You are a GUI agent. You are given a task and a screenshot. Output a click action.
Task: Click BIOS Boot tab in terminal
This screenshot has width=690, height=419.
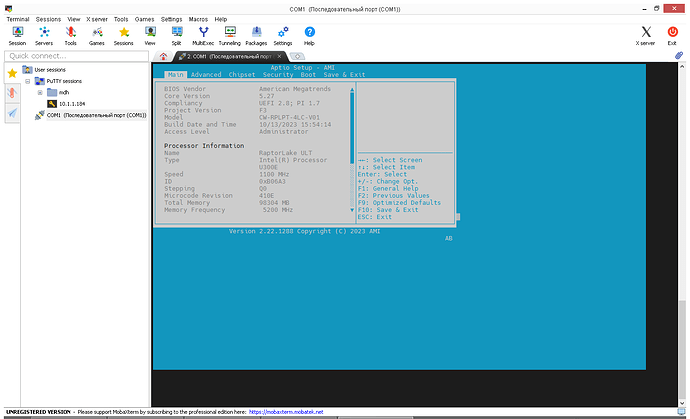tap(308, 75)
